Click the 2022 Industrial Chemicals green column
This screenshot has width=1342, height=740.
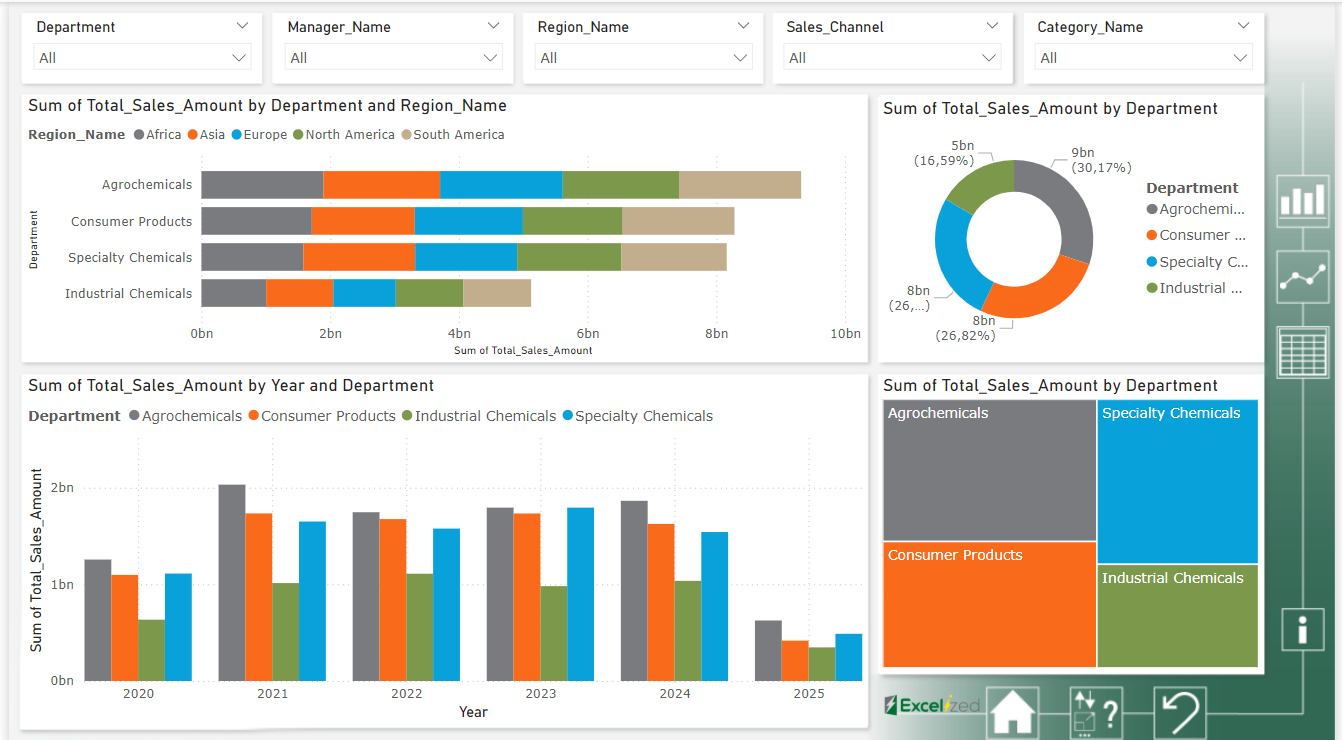coord(419,627)
